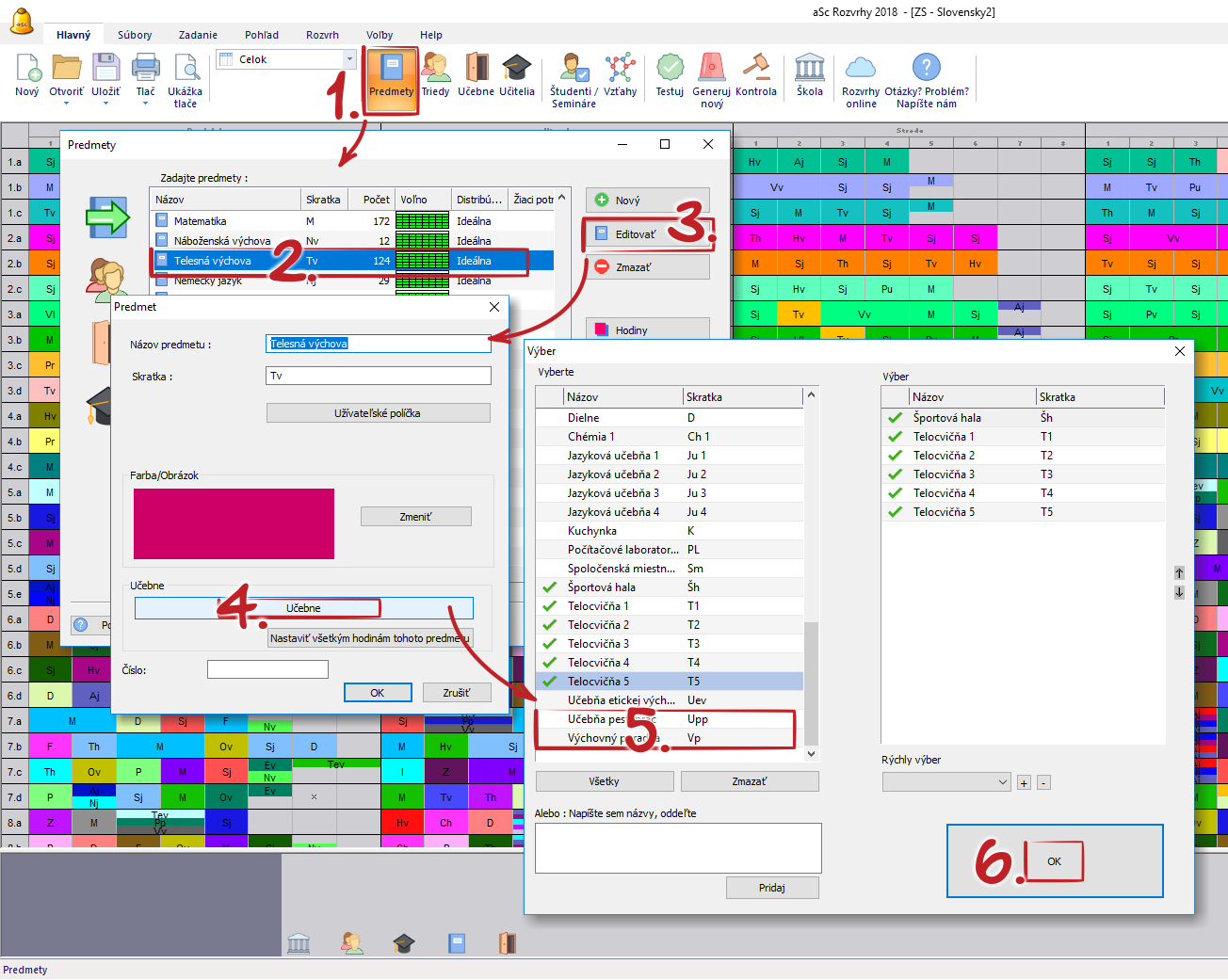This screenshot has height=980, width=1228.
Task: Open the Triedy (classes) toolbar icon
Action: click(x=435, y=74)
